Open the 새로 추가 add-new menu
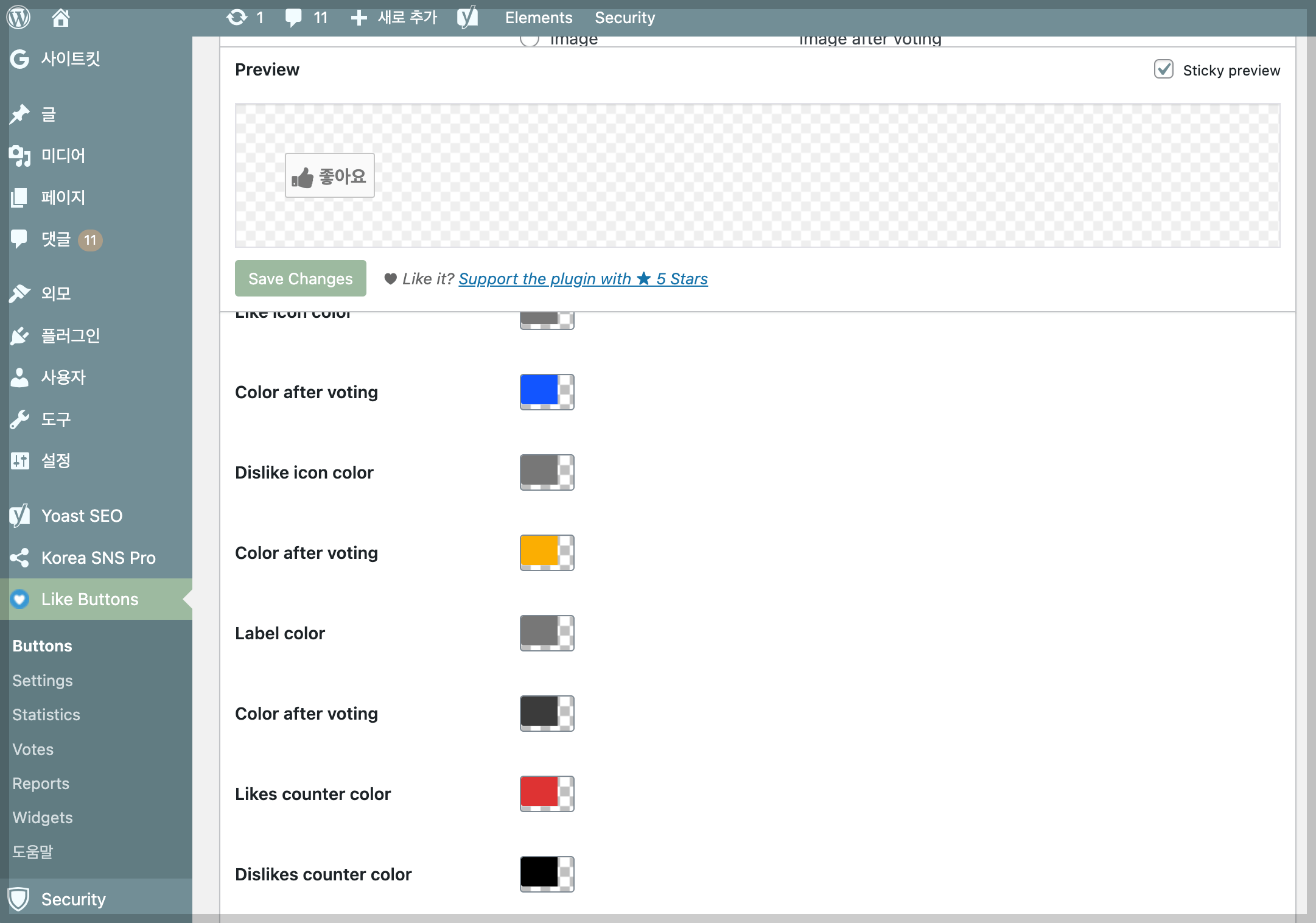 (x=394, y=17)
